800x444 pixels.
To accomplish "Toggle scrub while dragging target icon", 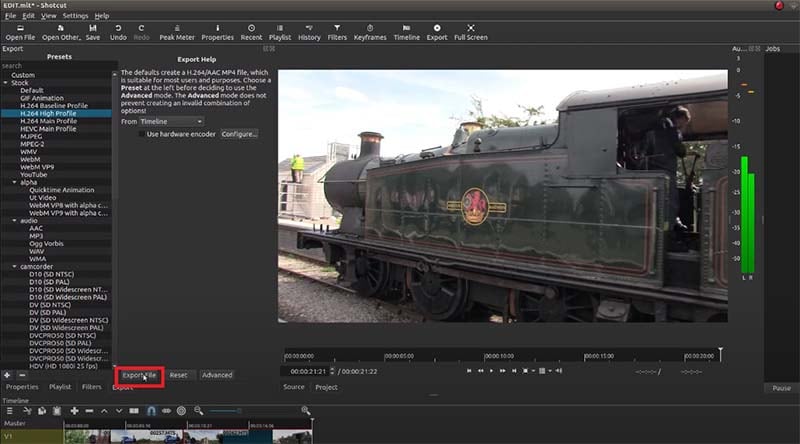I will (x=181, y=411).
